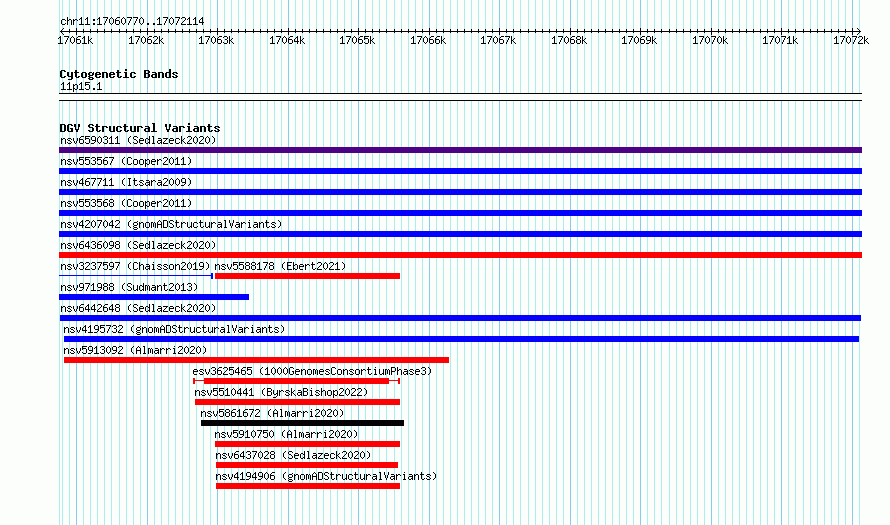Viewport: 890px width, 525px height.
Task: Open the nsv467711 (Itsara2009) label
Action: [126, 182]
